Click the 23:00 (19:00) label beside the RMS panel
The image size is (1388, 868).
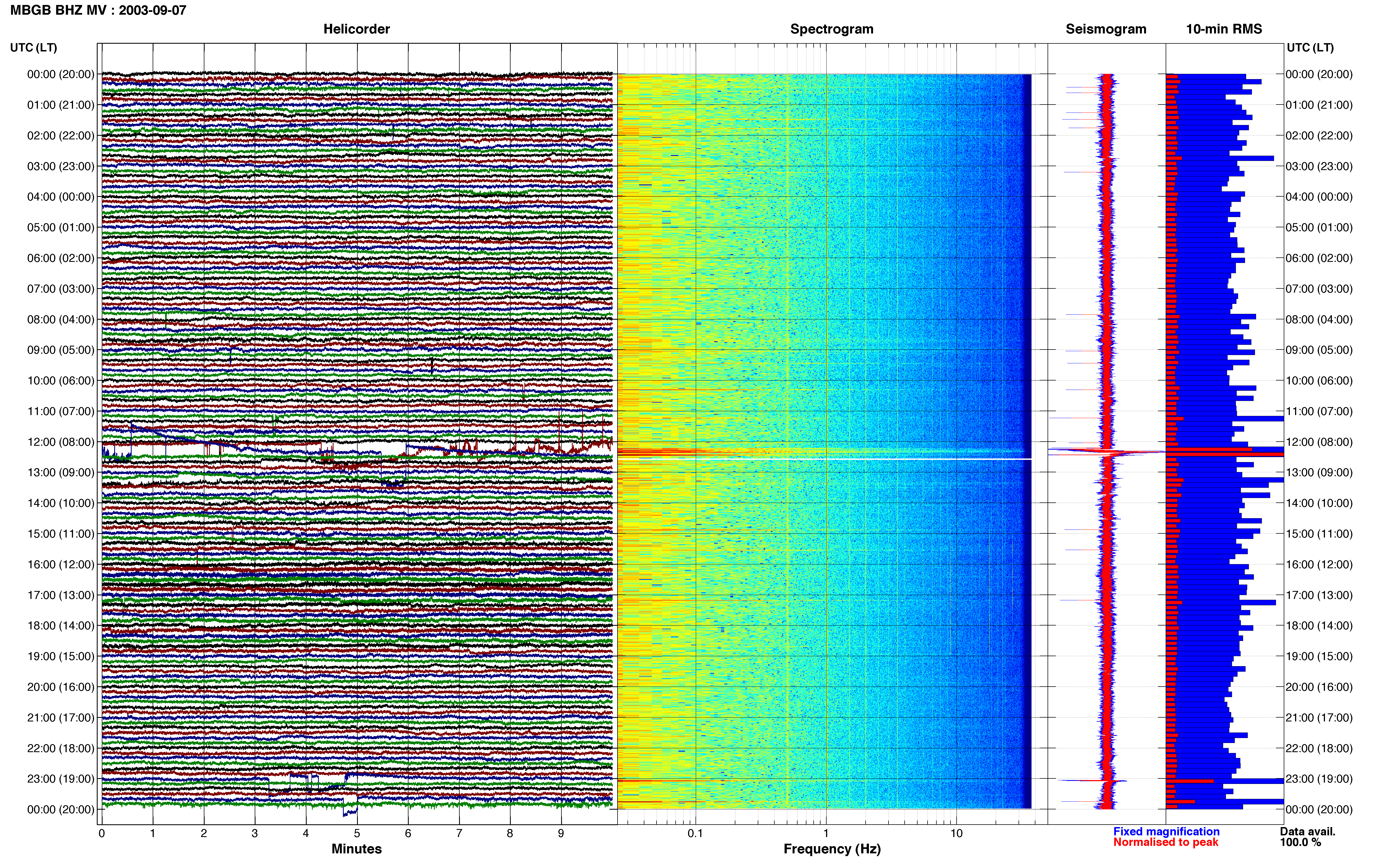1319,779
